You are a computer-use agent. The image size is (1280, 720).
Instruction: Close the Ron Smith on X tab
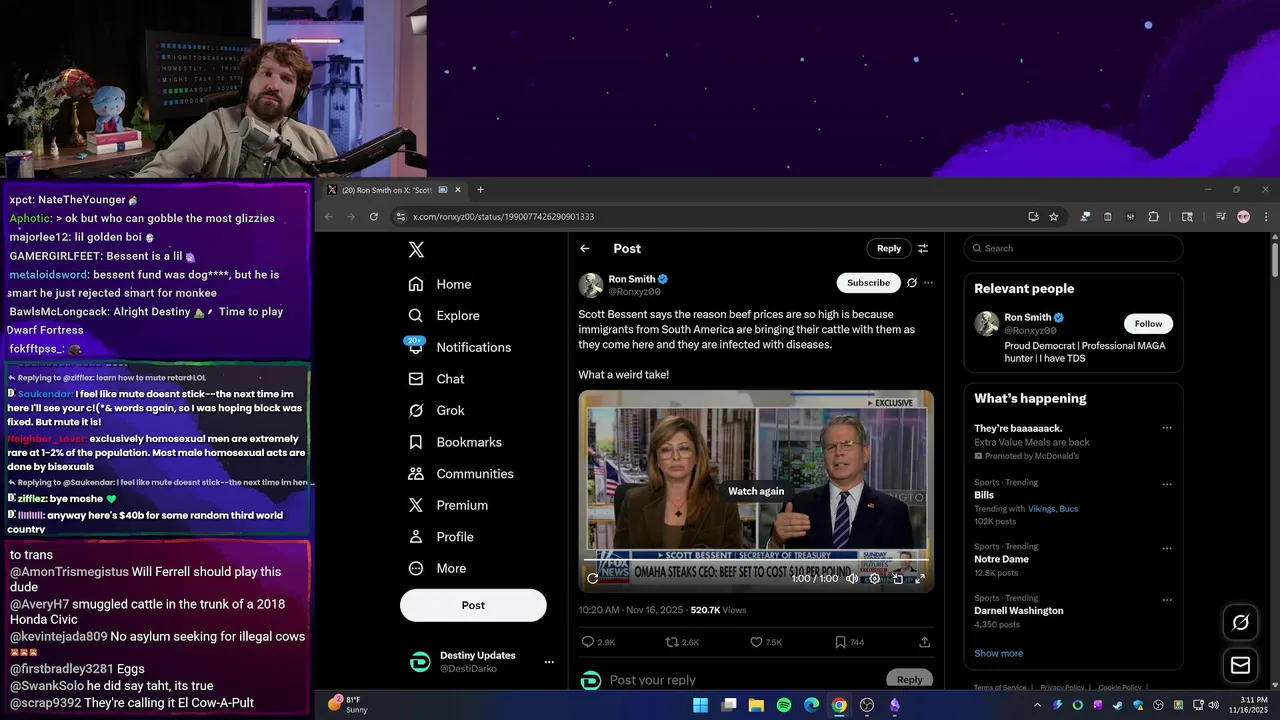458,190
